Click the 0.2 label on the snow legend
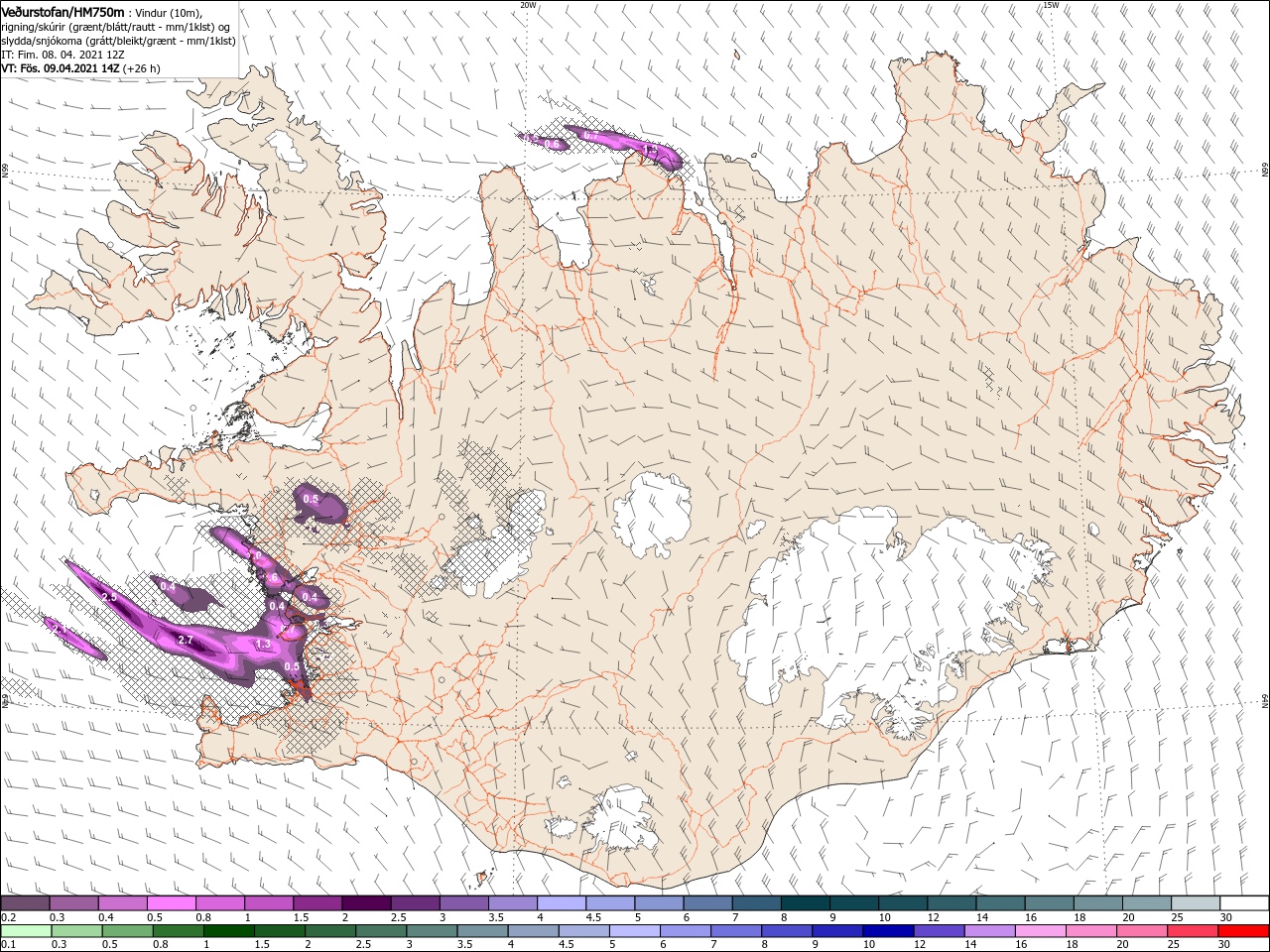Image resolution: width=1270 pixels, height=952 pixels. point(8,917)
